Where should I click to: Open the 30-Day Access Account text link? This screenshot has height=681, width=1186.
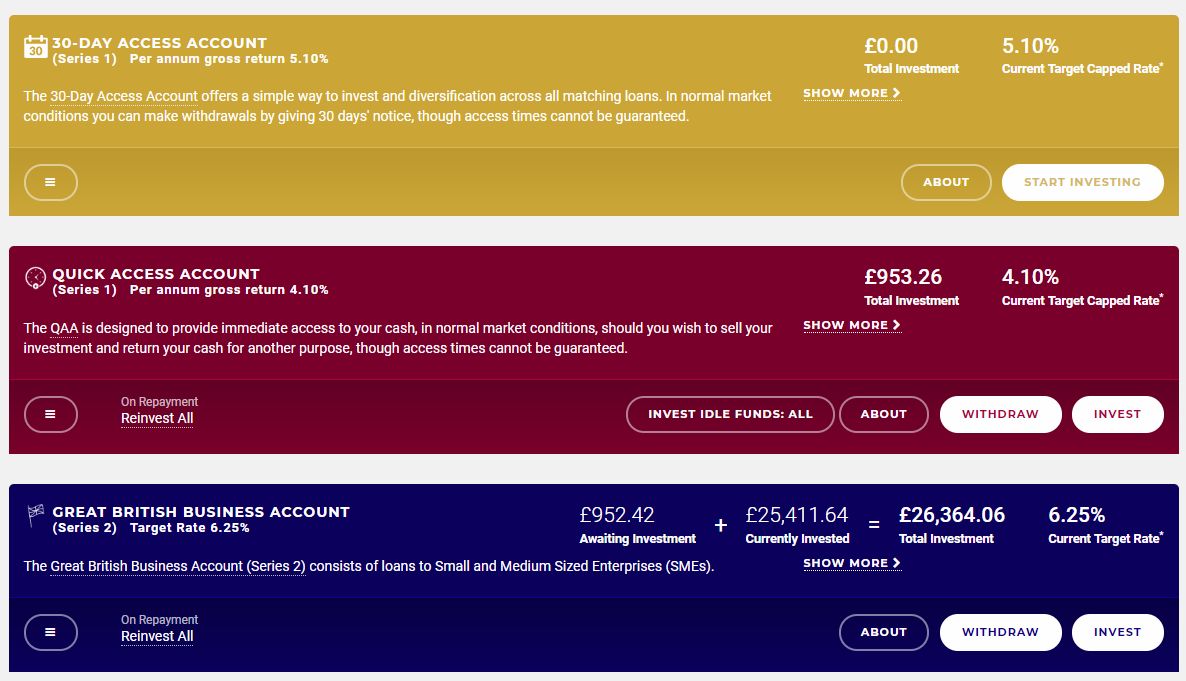[124, 96]
